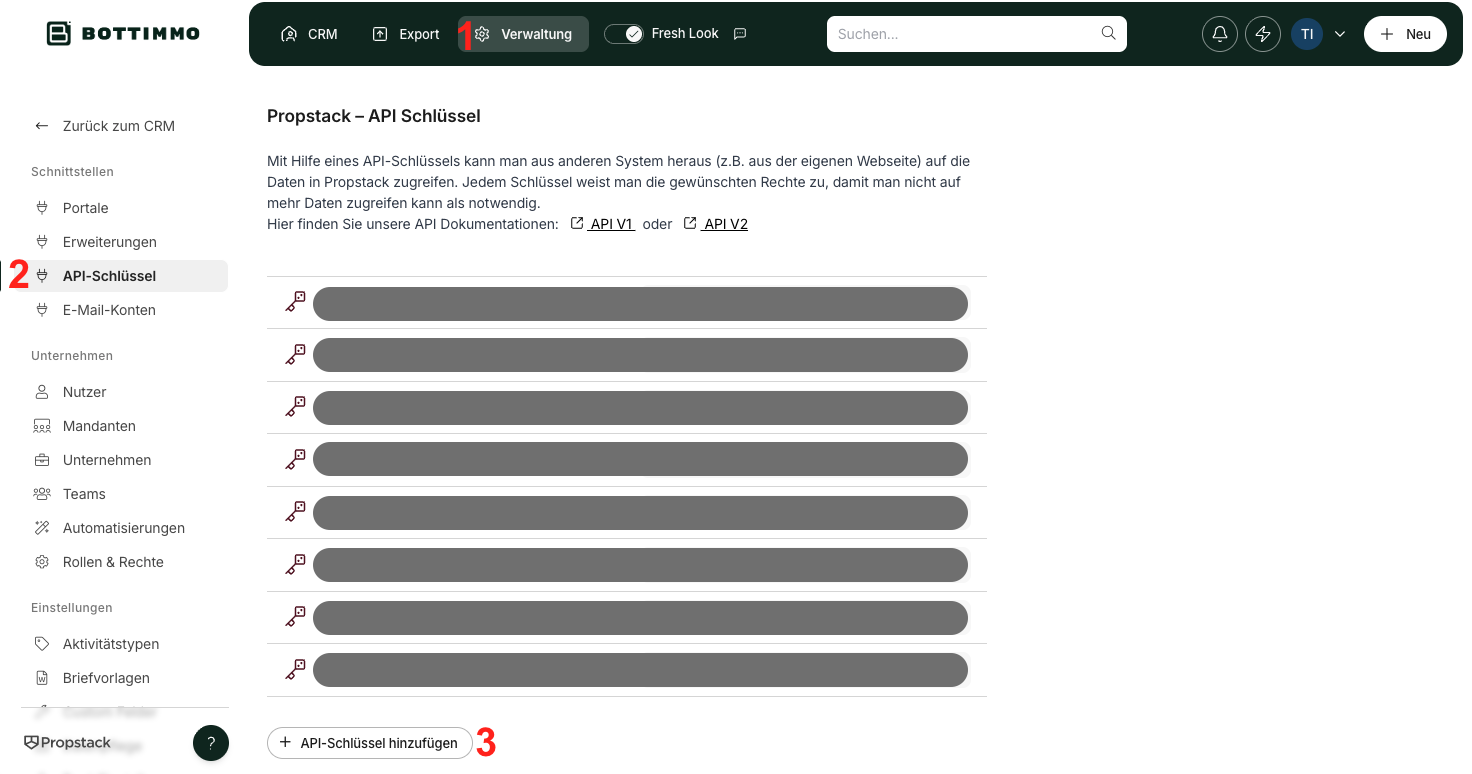Open Mandanten in the sidebar
The image size is (1472, 774).
pyautogui.click(x=99, y=426)
